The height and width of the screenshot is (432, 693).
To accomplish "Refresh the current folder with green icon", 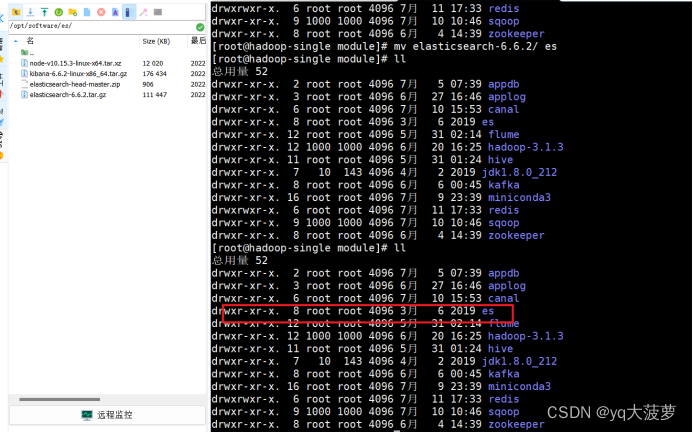I will 58,12.
